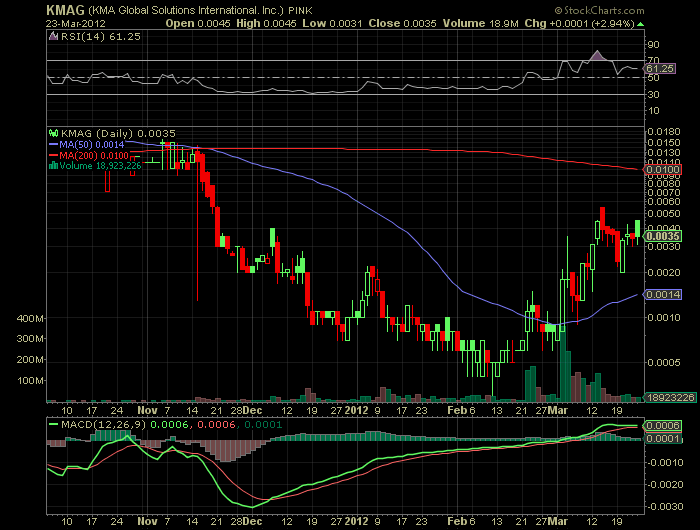This screenshot has width=700, height=530.
Task: Click the 400M volume axis label
Action: [x=30, y=318]
